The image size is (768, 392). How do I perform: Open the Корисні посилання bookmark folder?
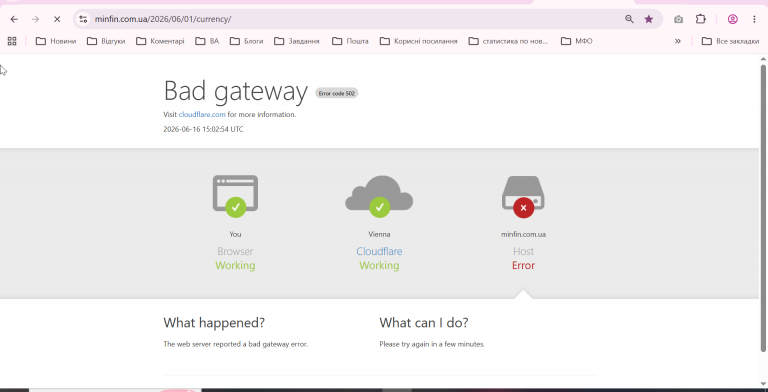pyautogui.click(x=419, y=41)
